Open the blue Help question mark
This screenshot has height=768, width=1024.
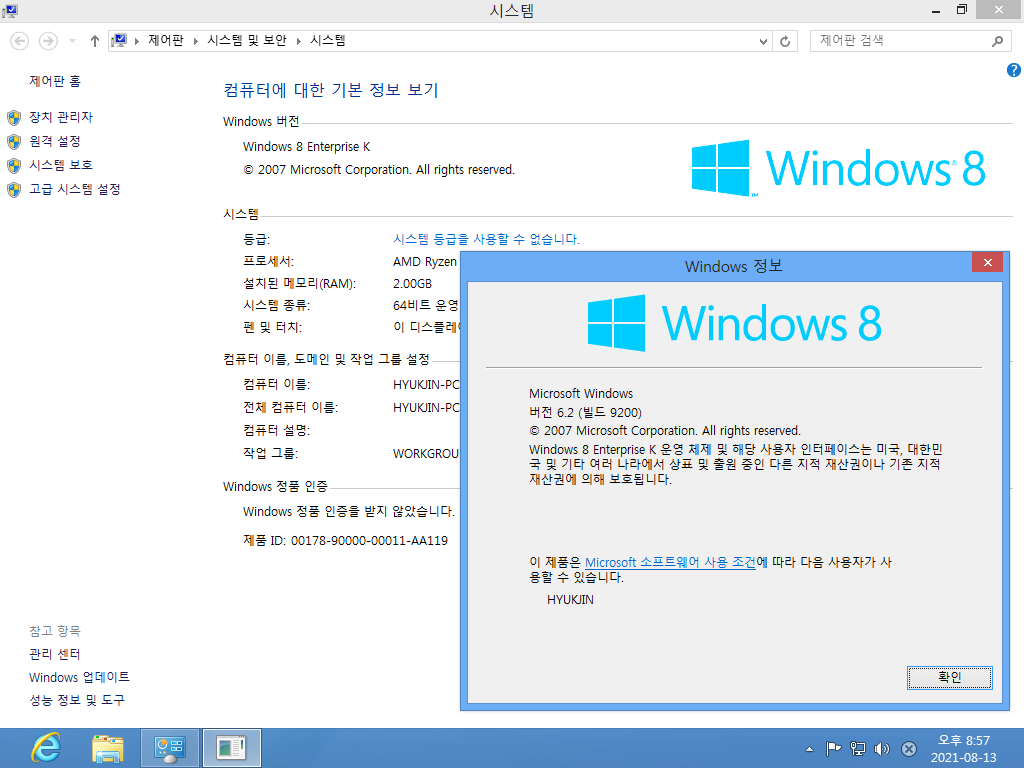pyautogui.click(x=1014, y=70)
